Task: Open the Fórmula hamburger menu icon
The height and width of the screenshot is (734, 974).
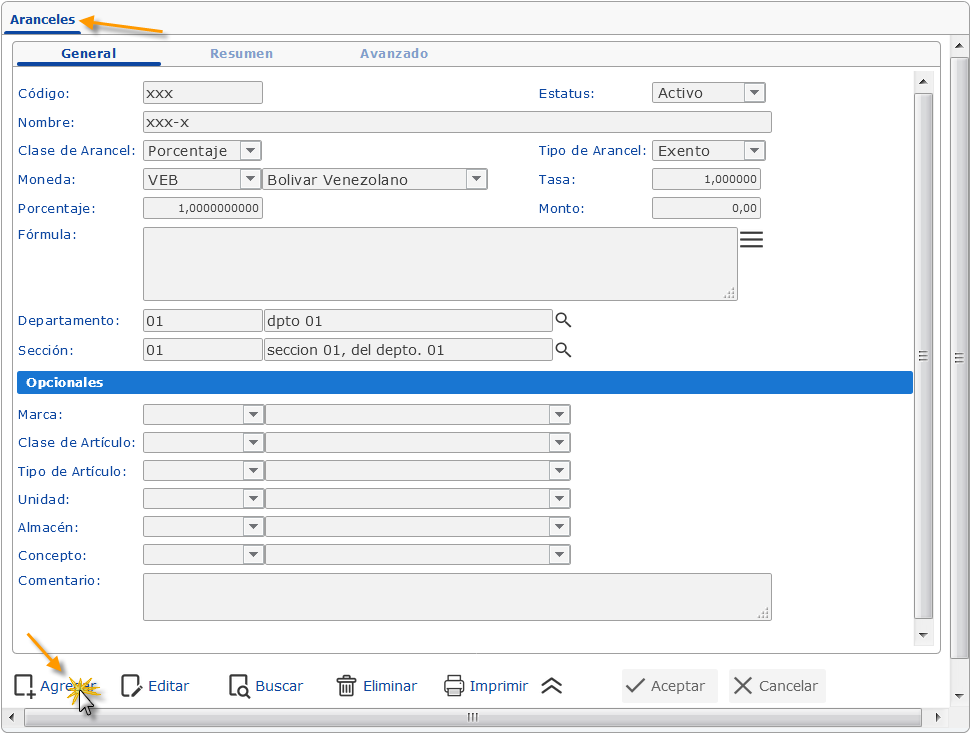Action: point(751,240)
